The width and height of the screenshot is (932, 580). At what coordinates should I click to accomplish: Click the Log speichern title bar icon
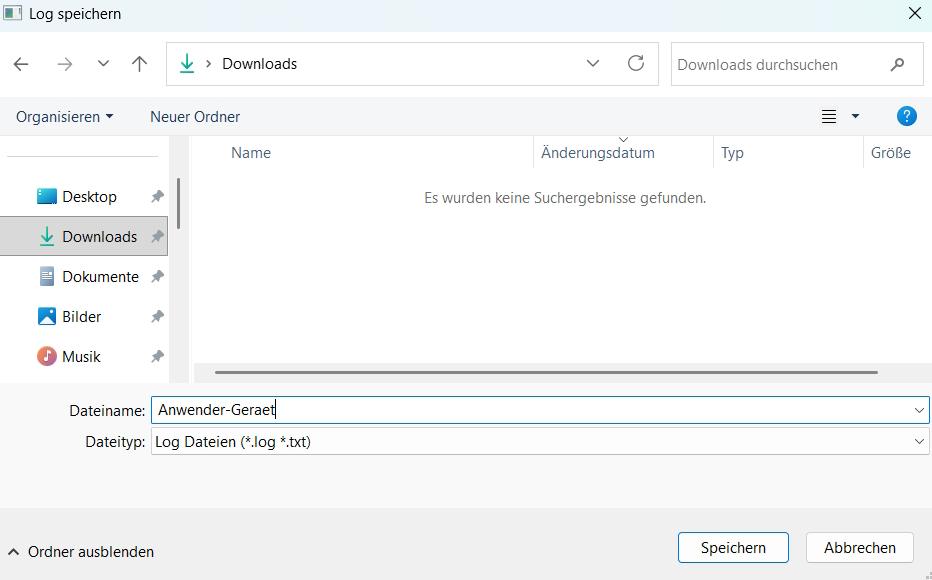coord(12,13)
